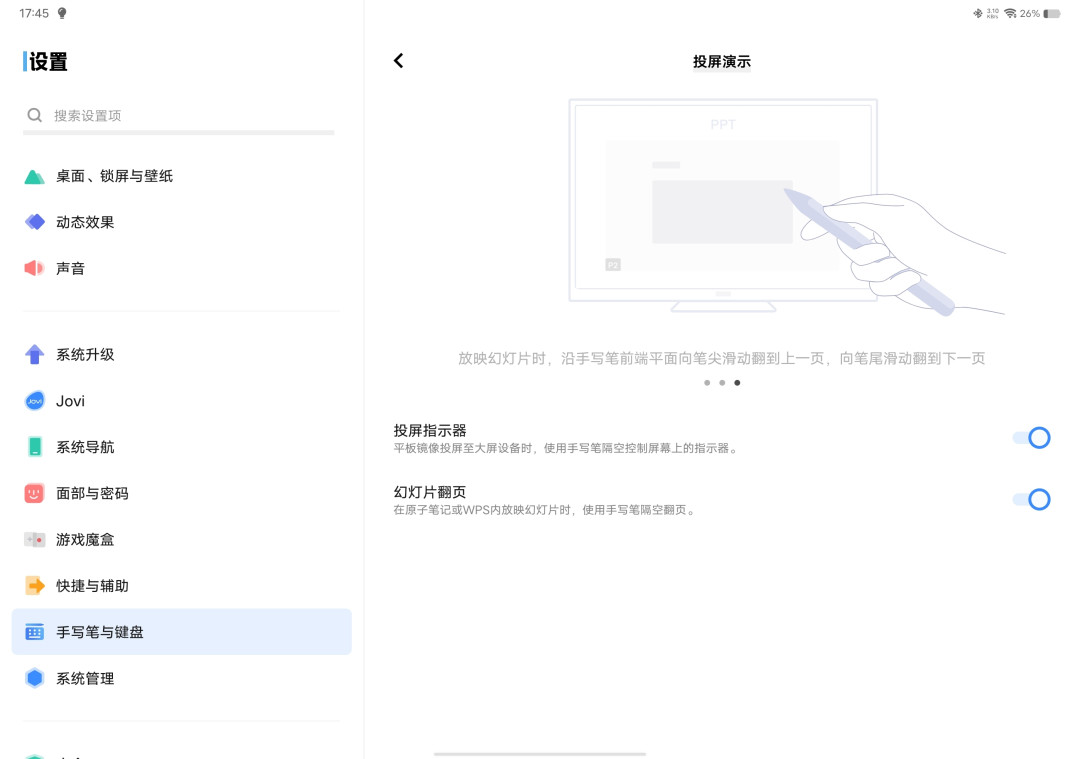The image size is (1080, 759).
Task: Open 系统升级 settings
Action: tap(182, 355)
